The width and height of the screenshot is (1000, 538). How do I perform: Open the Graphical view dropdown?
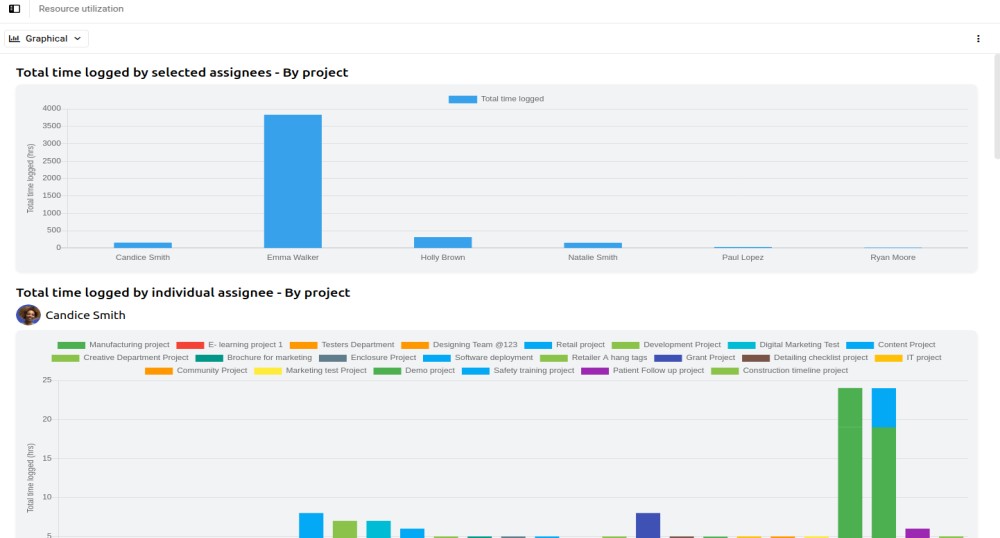coord(47,39)
